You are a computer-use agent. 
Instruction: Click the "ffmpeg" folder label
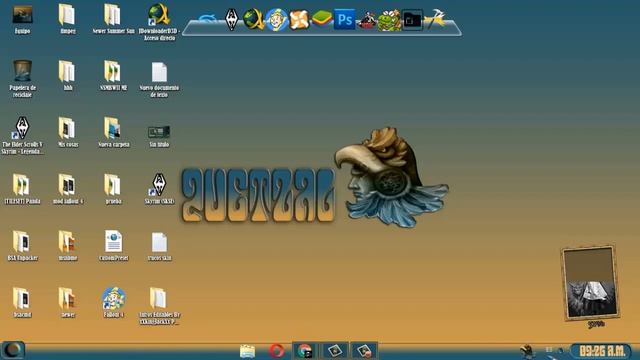click(68, 31)
